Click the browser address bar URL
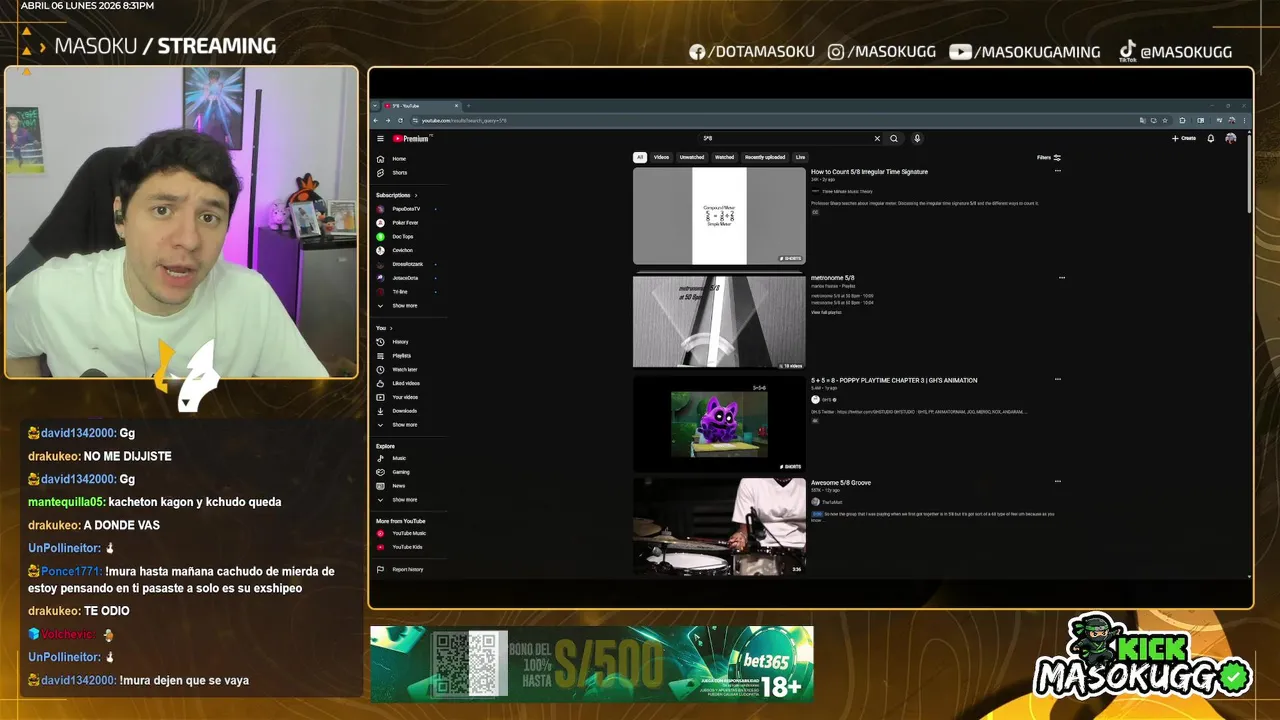Screen dimensions: 1280x720 tap(464, 120)
